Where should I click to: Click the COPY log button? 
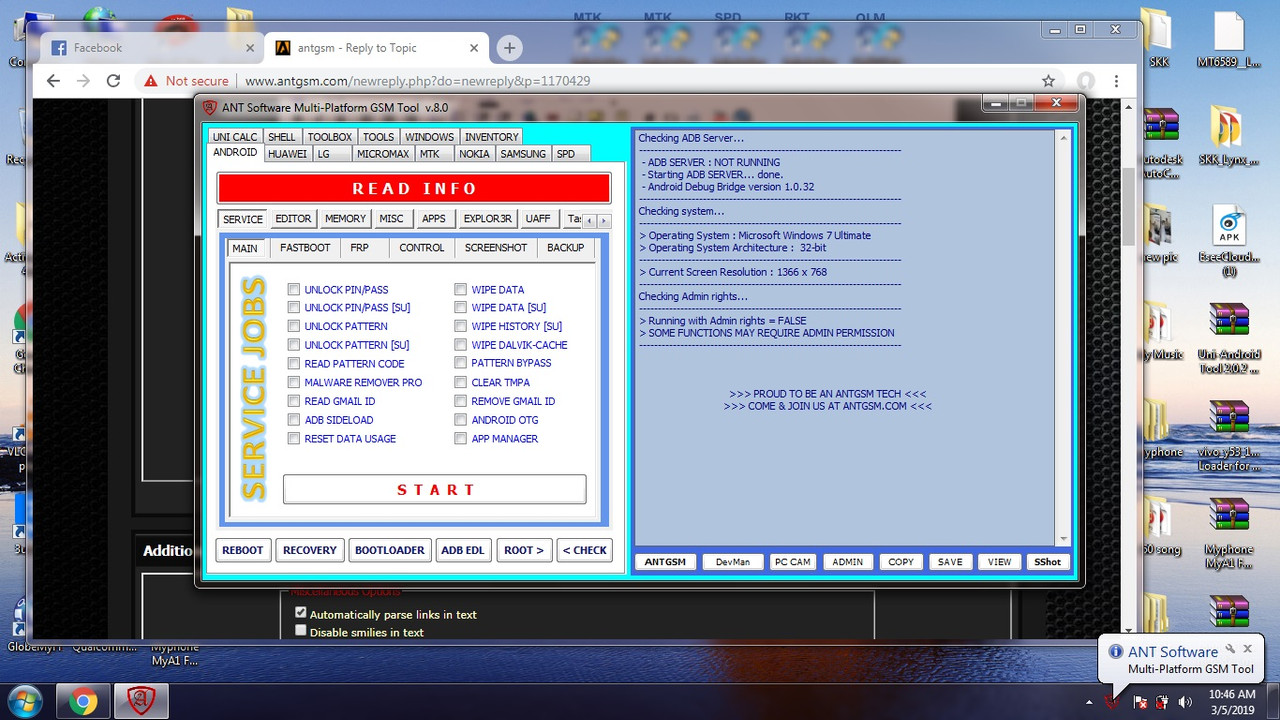pyautogui.click(x=901, y=562)
